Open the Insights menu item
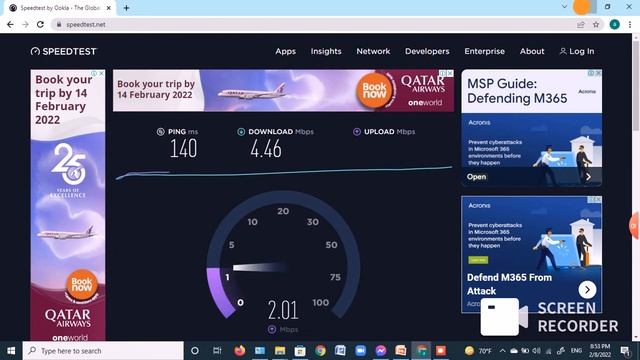This screenshot has width=640, height=360. pos(326,51)
